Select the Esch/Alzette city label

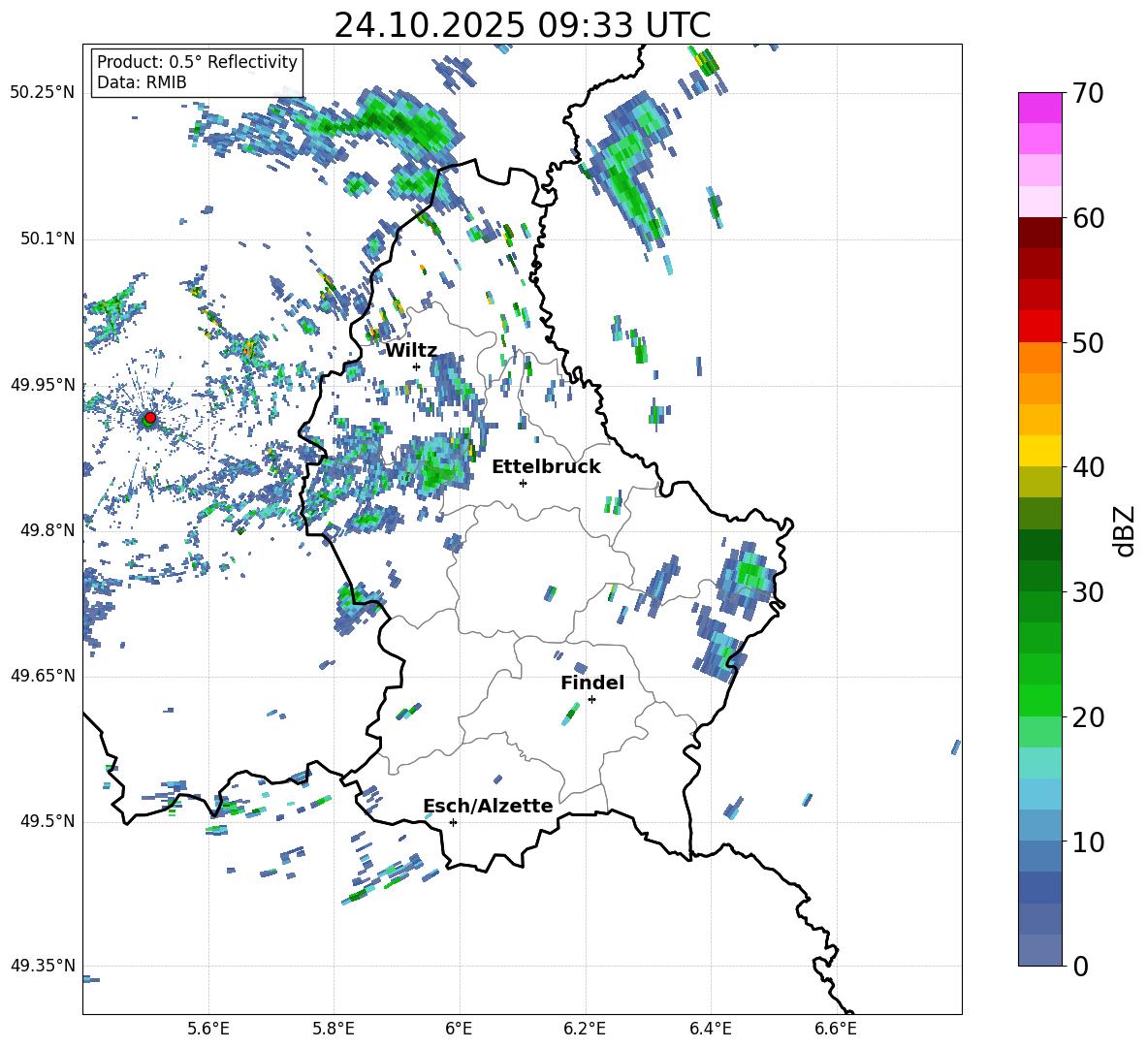pyautogui.click(x=488, y=806)
